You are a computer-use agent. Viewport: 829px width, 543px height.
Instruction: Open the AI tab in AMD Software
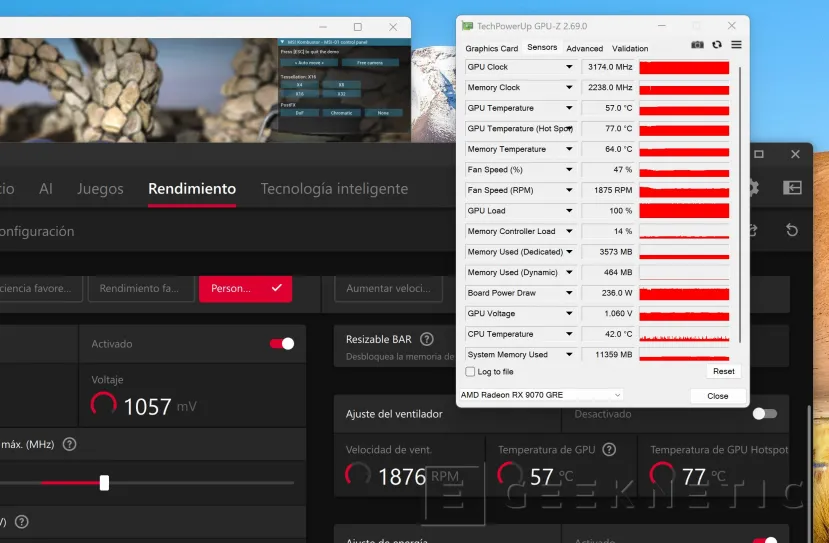pyautogui.click(x=46, y=189)
